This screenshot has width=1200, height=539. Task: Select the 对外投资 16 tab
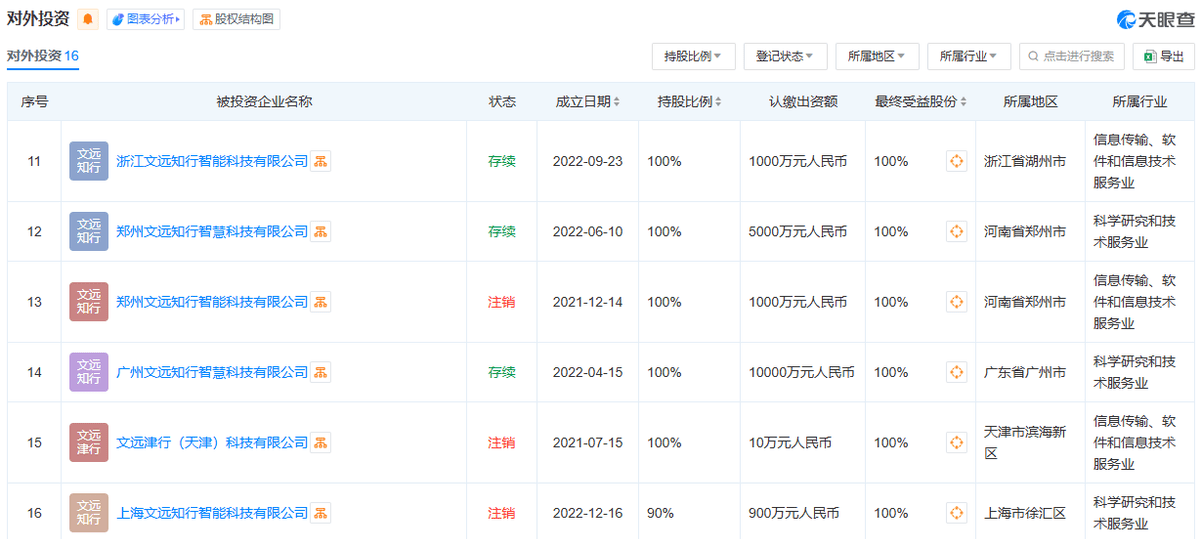point(43,56)
